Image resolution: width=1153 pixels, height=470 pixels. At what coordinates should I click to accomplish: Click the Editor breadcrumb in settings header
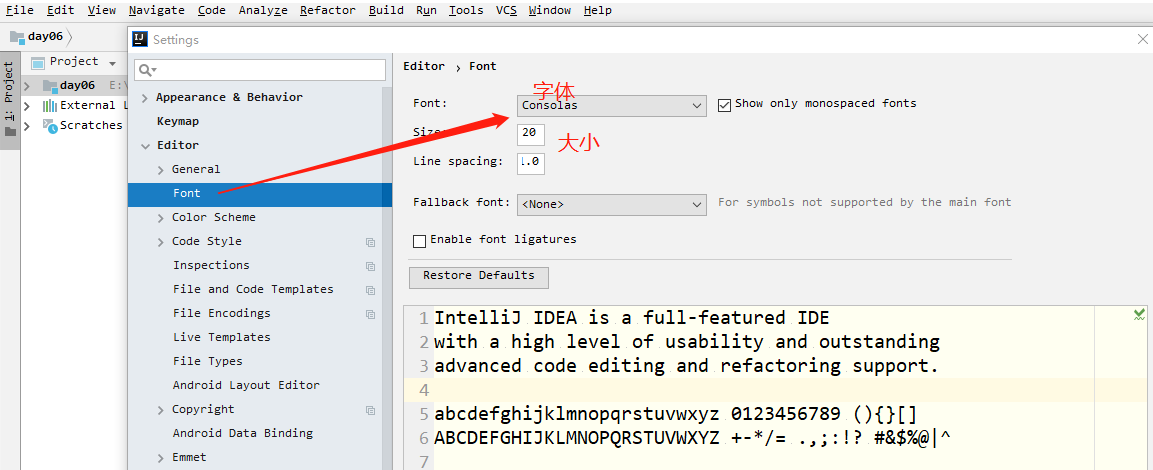click(424, 66)
